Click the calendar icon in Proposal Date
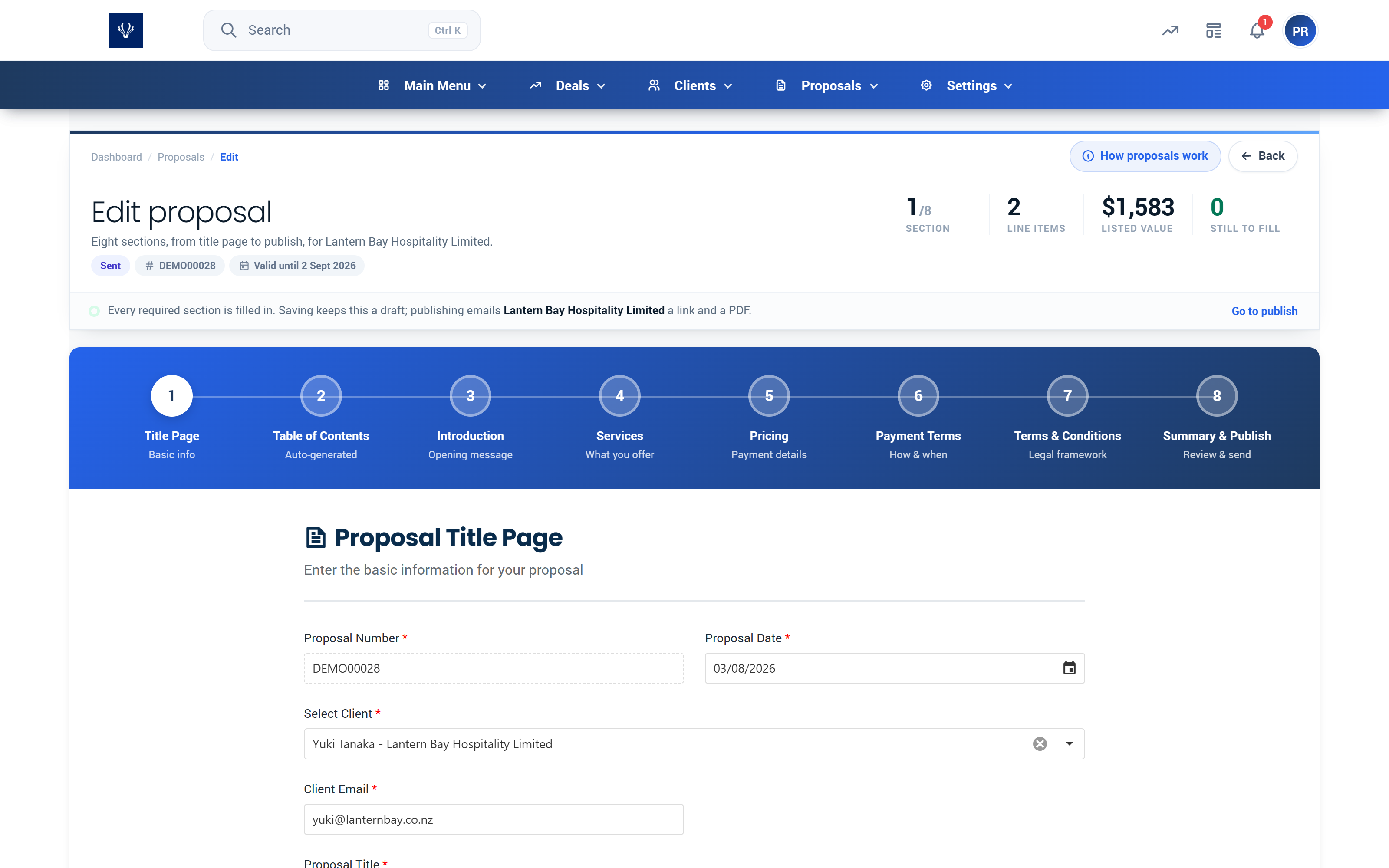The height and width of the screenshot is (868, 1389). coord(1069,668)
